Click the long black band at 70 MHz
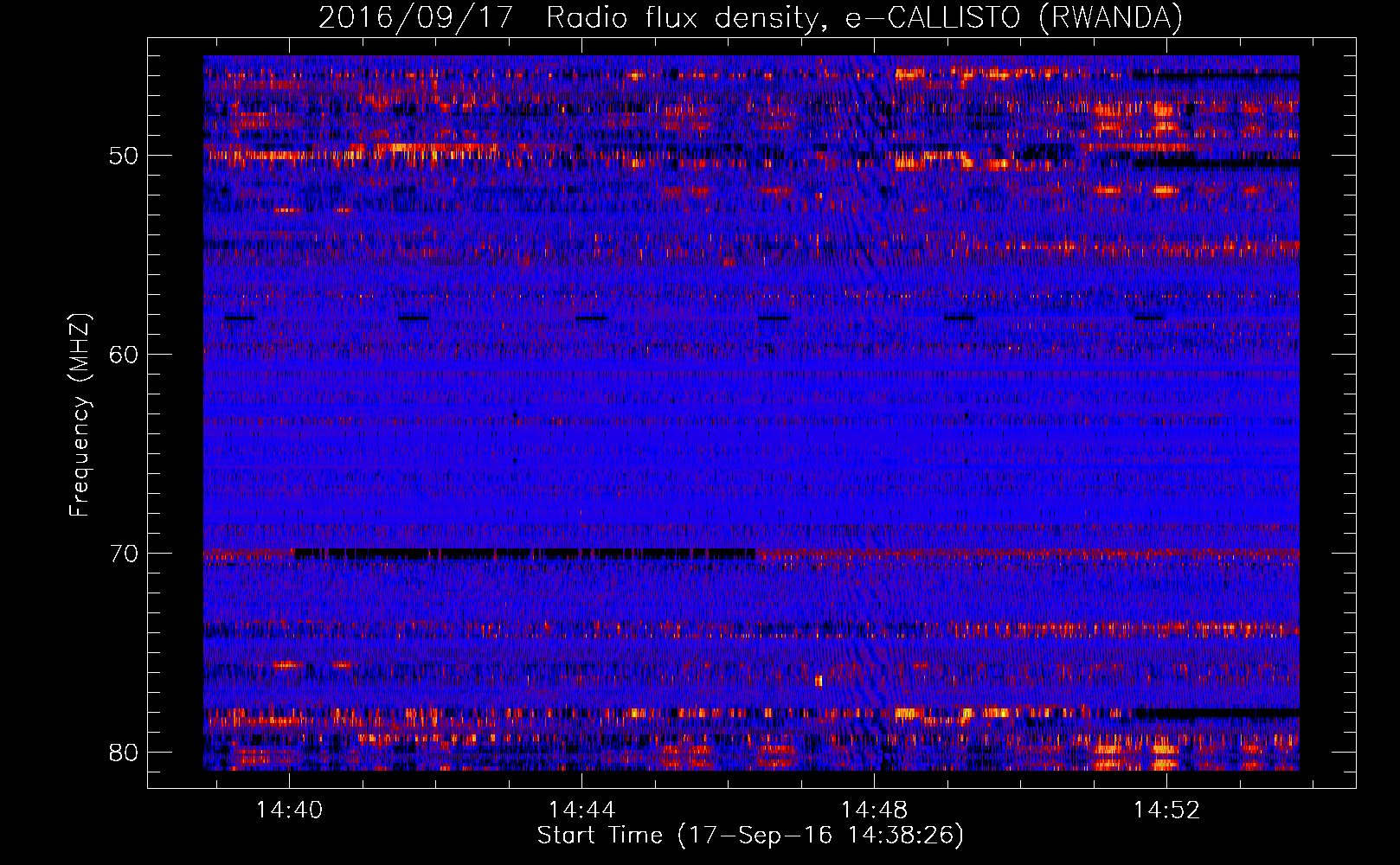 pyautogui.click(x=524, y=554)
